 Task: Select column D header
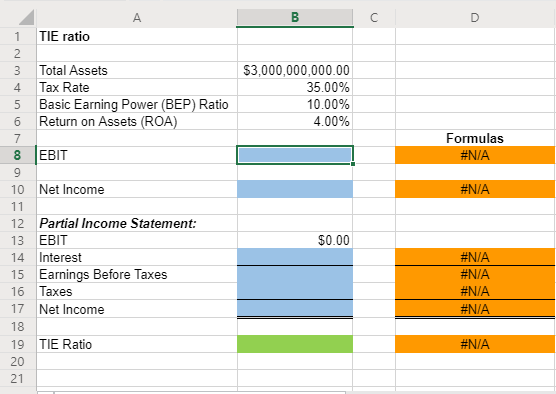click(475, 17)
